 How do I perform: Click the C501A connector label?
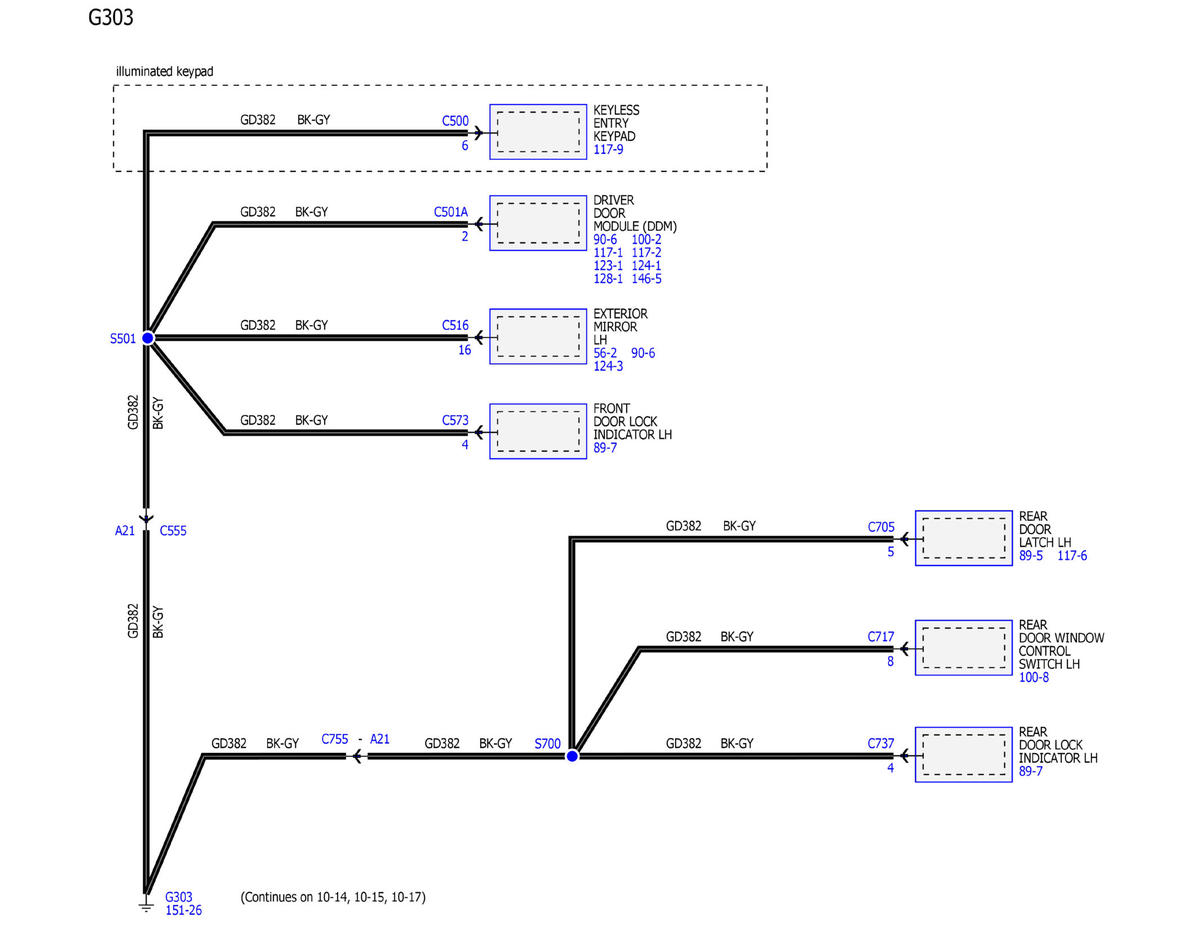450,212
